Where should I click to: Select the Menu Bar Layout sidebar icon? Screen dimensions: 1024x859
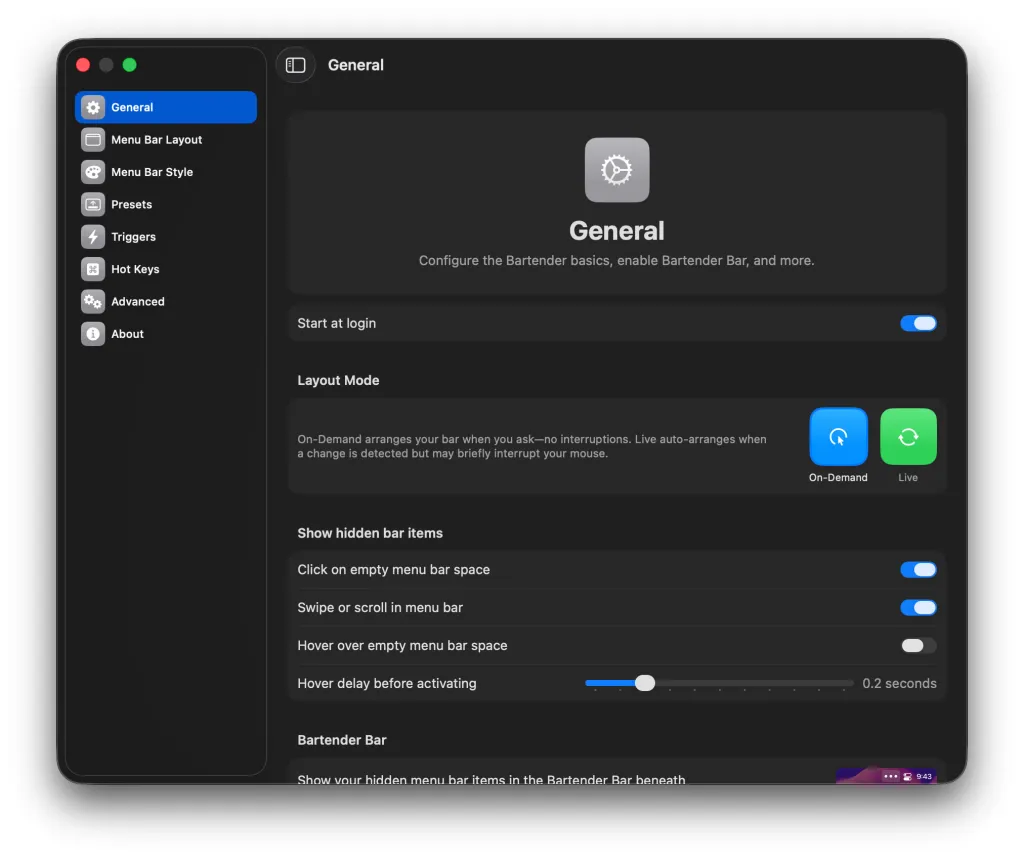coord(94,139)
